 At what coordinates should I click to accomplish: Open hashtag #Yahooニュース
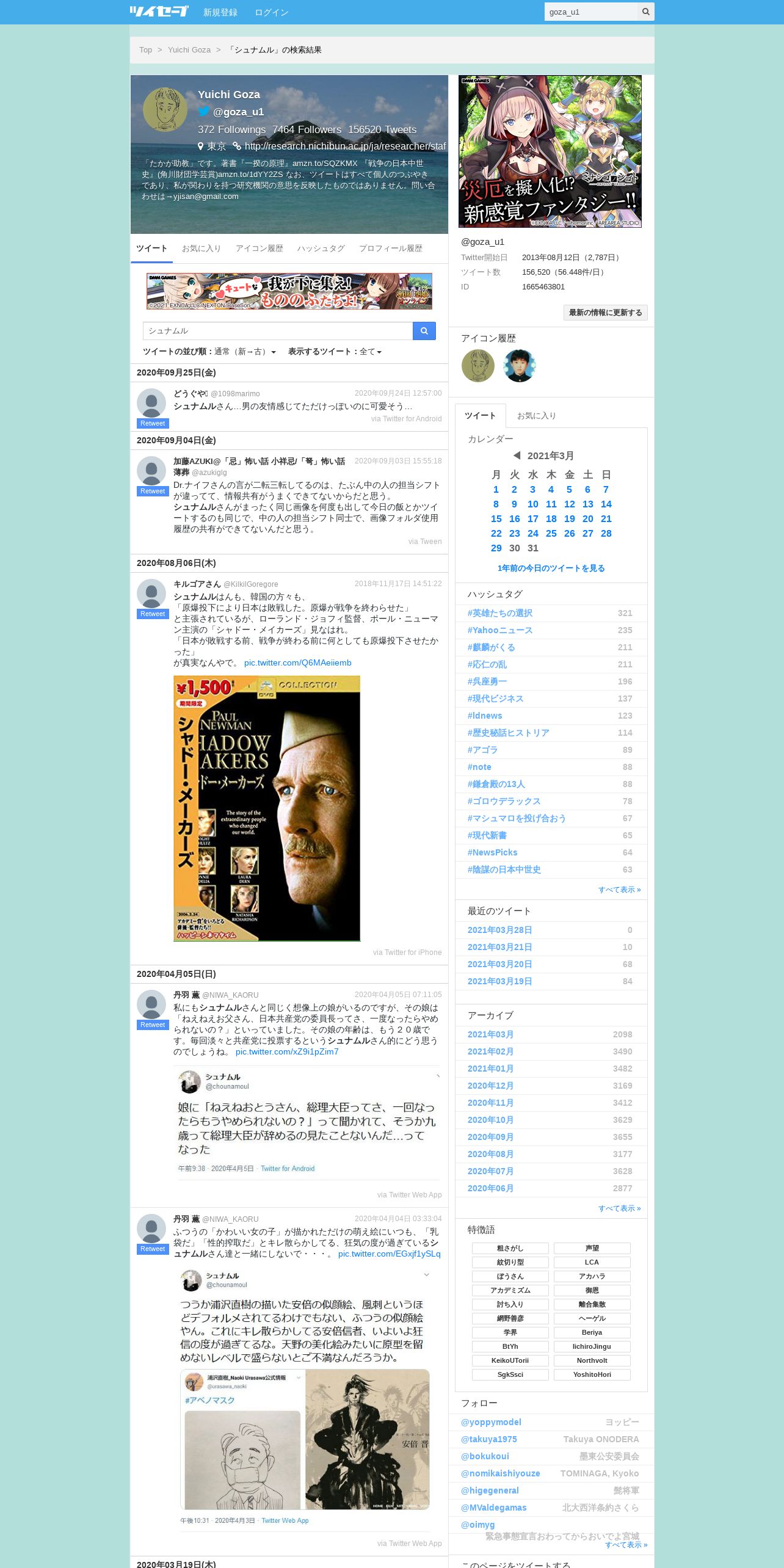(x=500, y=630)
